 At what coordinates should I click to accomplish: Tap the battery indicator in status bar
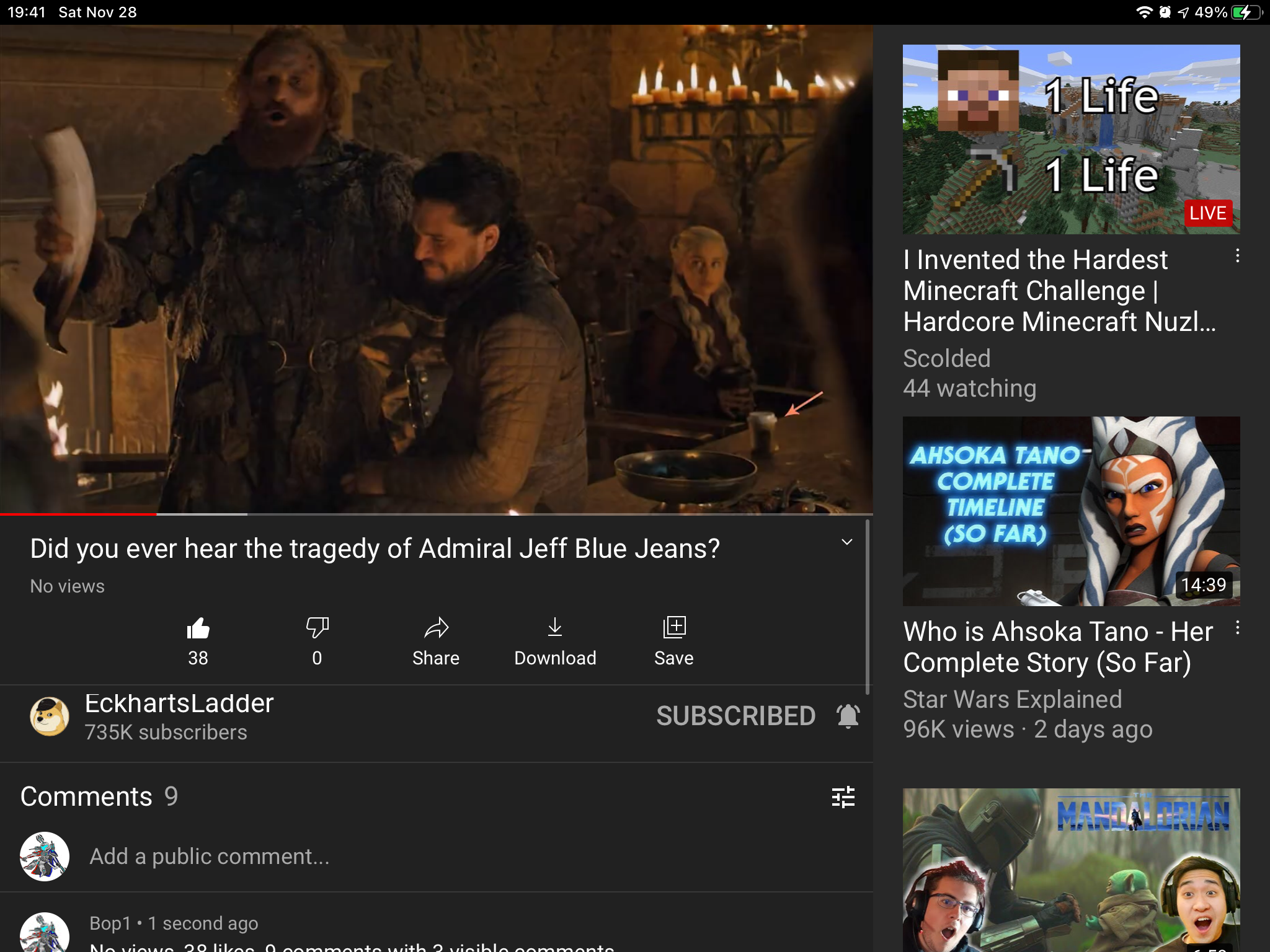pyautogui.click(x=1247, y=12)
